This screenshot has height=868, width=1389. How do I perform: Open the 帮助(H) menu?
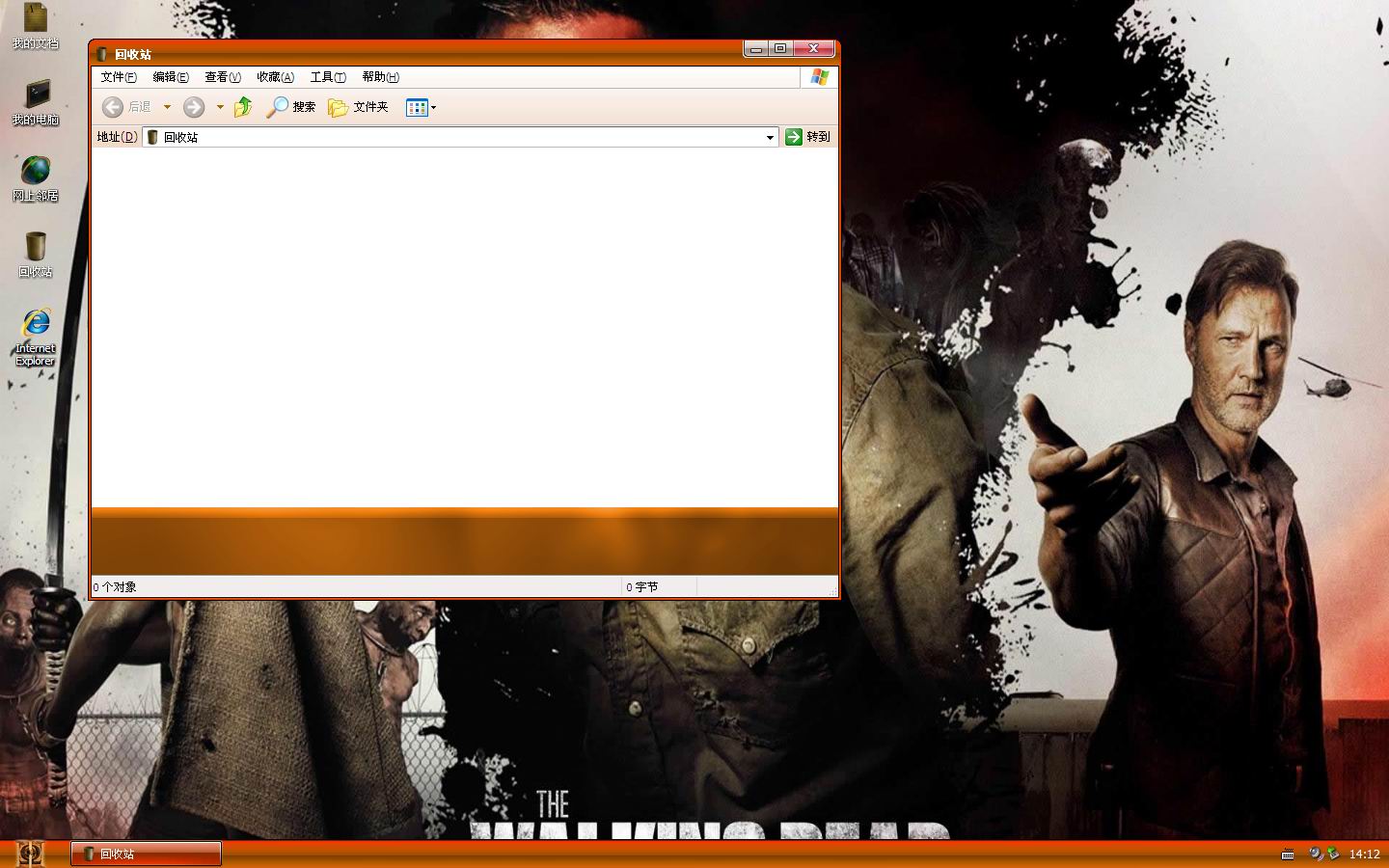coord(380,77)
